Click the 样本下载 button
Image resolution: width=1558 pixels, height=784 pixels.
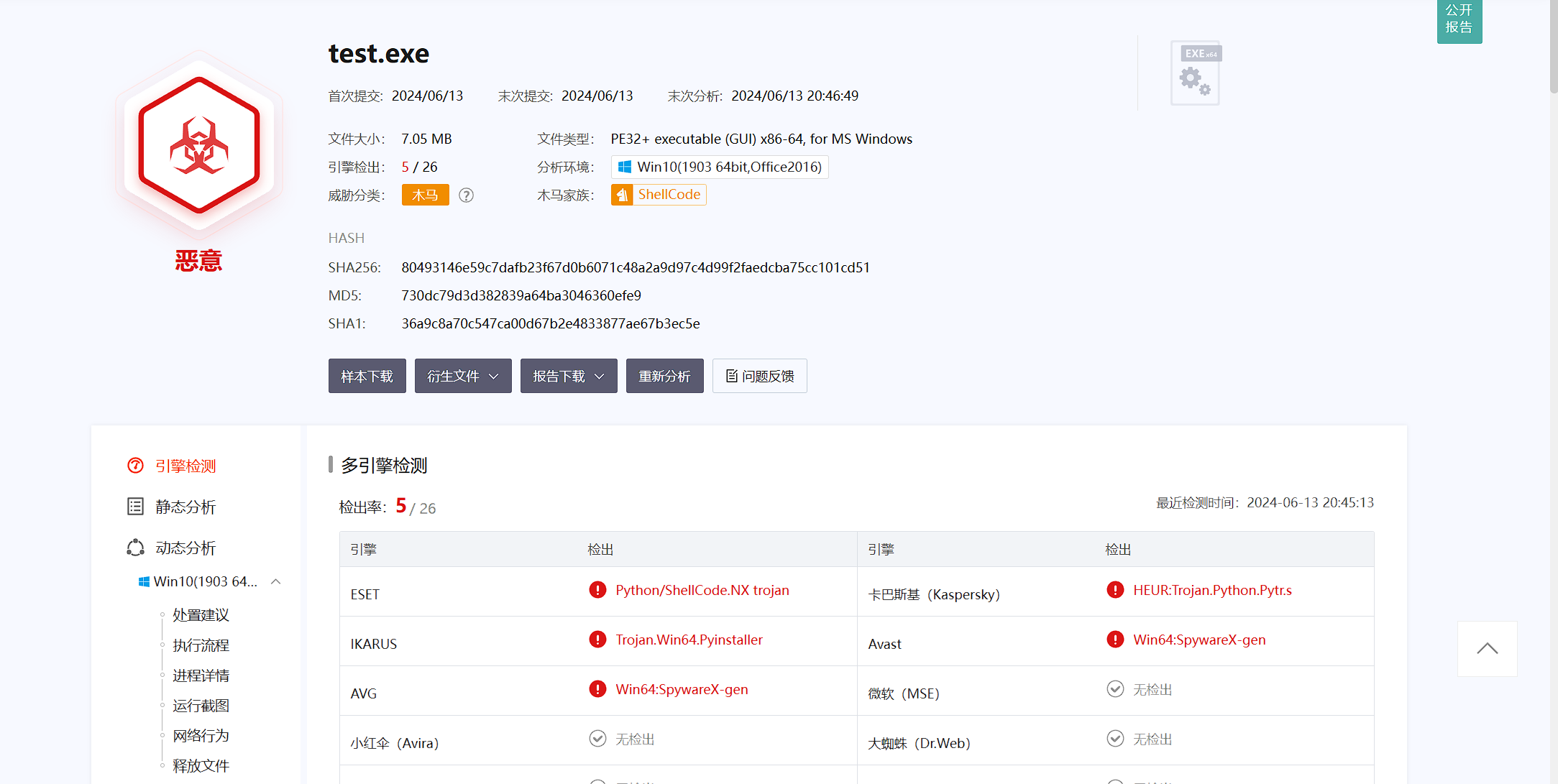pyautogui.click(x=367, y=376)
